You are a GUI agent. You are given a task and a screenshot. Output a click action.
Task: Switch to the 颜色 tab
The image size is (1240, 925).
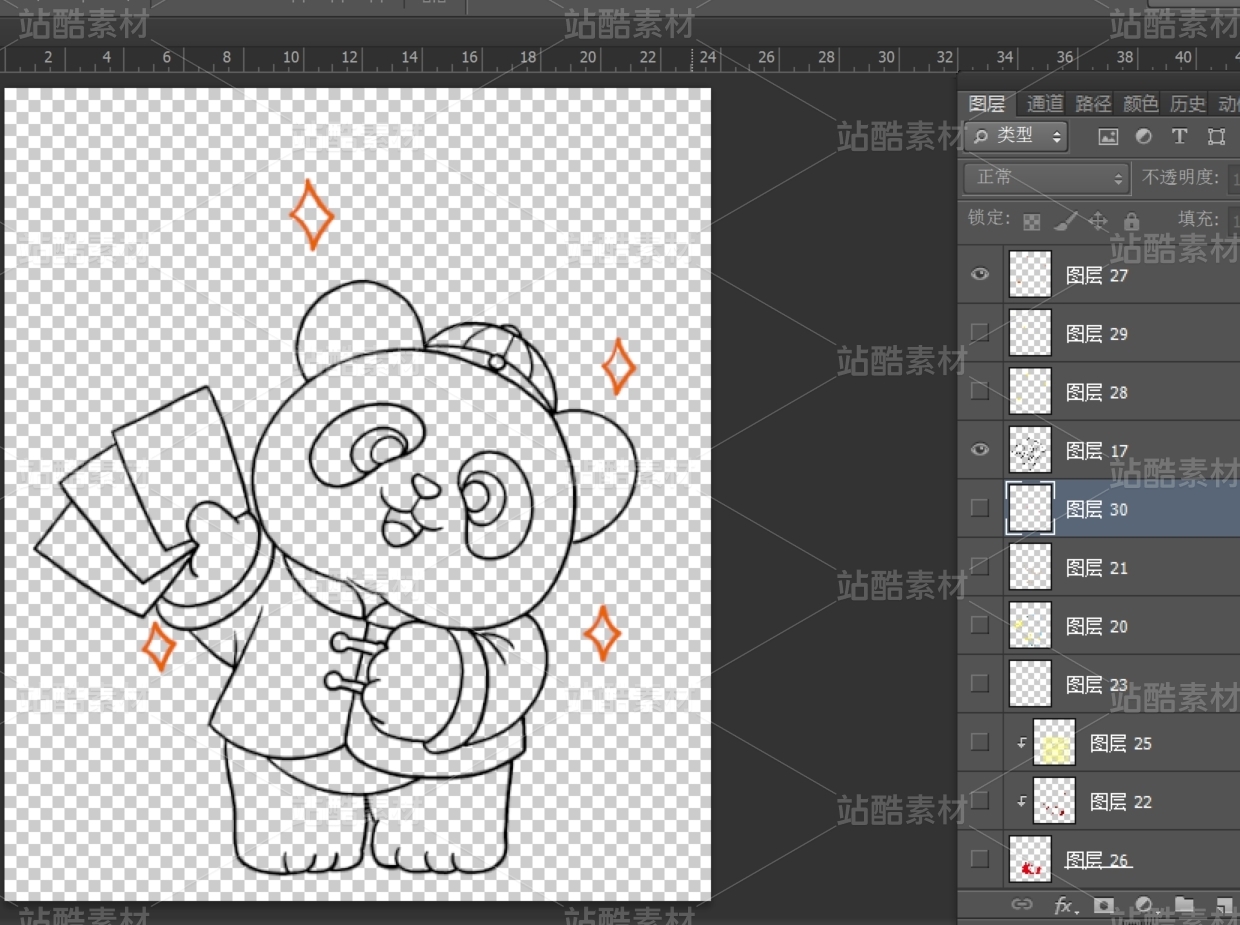(1140, 103)
